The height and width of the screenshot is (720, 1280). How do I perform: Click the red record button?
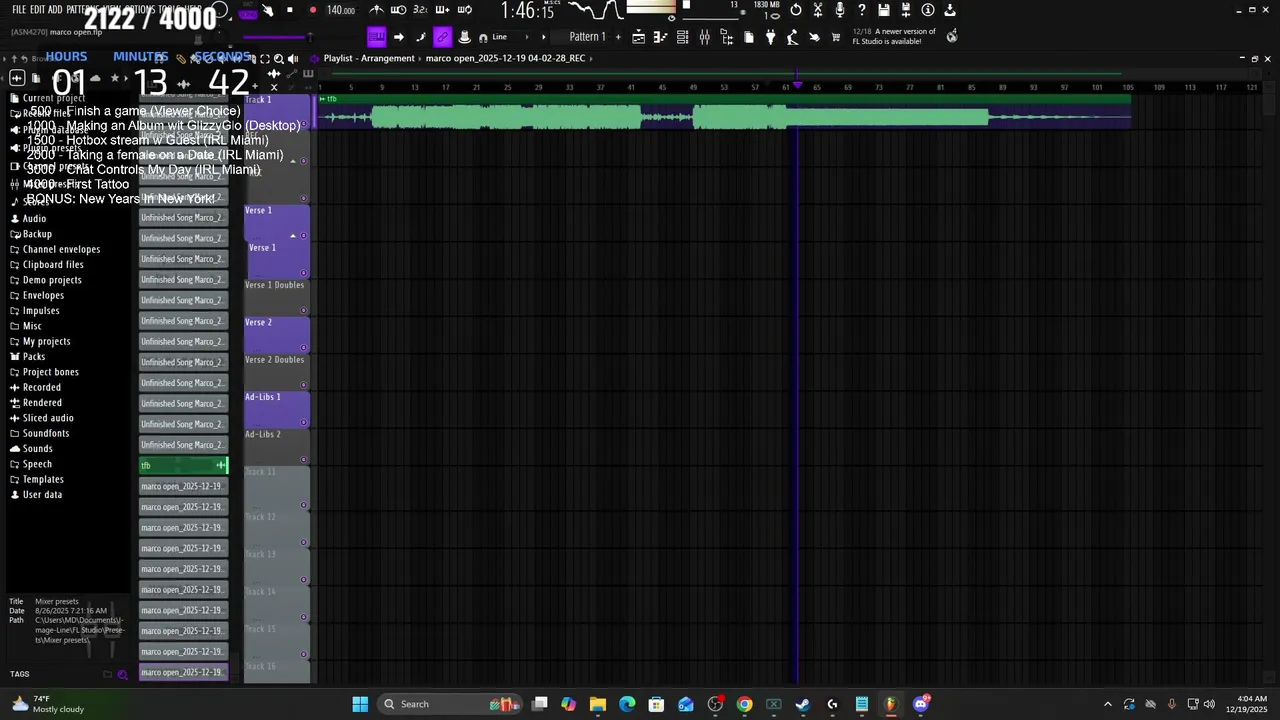point(313,10)
